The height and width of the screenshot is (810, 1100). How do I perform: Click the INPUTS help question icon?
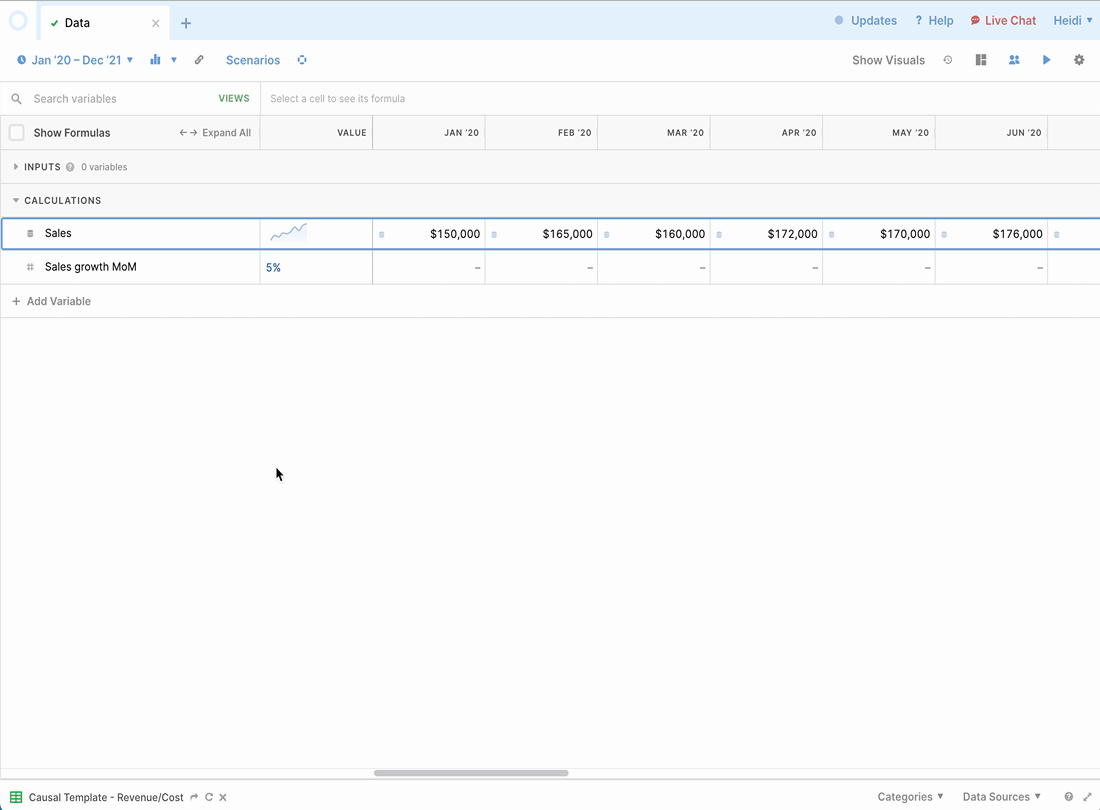pyautogui.click(x=70, y=167)
